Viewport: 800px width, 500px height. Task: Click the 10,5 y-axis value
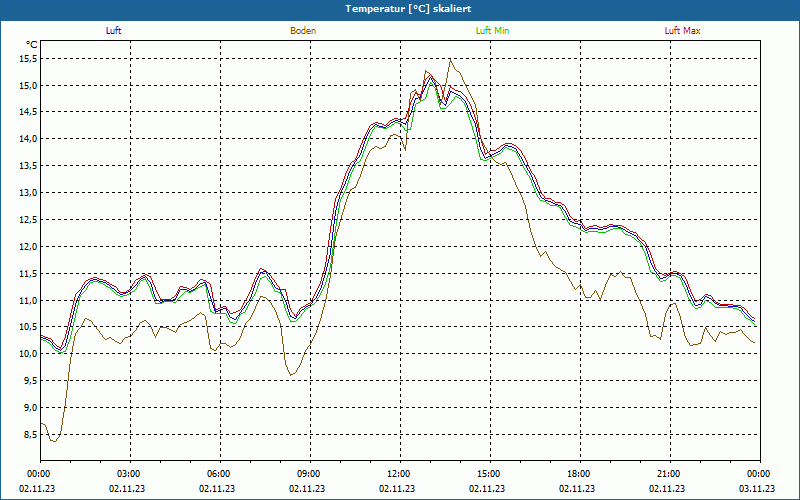point(29,327)
